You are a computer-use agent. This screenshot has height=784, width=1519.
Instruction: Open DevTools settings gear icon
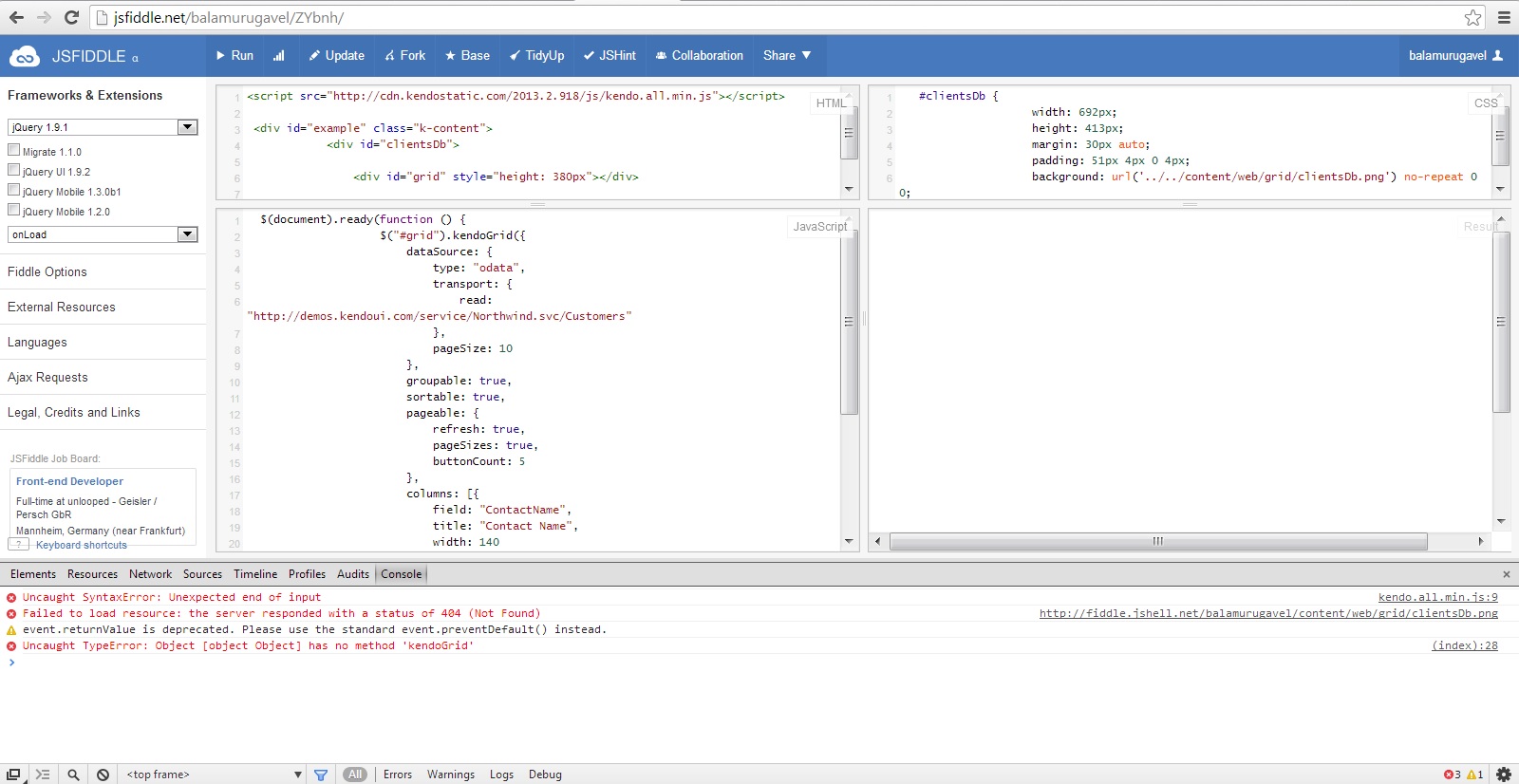1504,775
